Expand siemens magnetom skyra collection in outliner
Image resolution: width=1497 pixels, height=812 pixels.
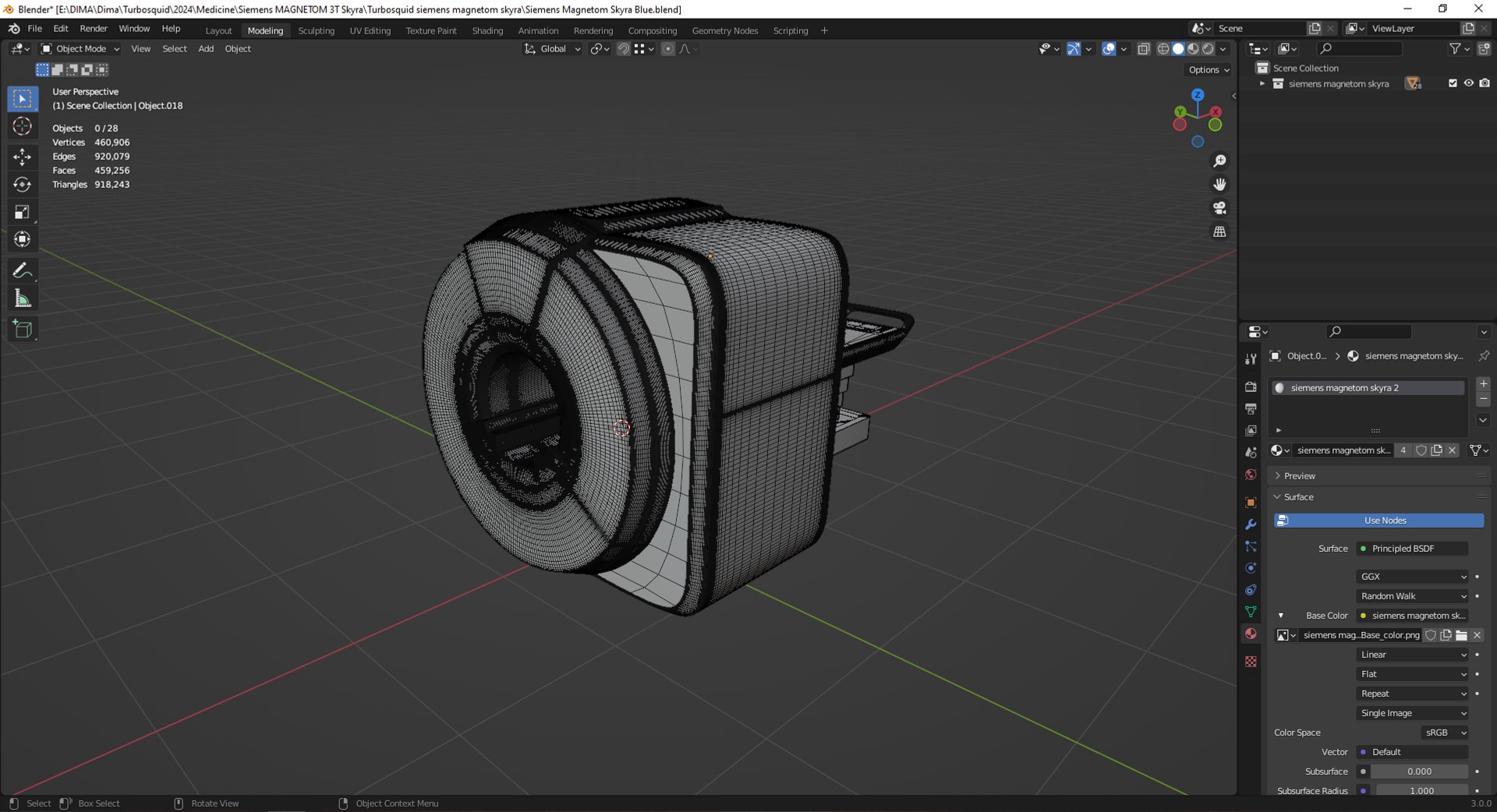[1262, 83]
